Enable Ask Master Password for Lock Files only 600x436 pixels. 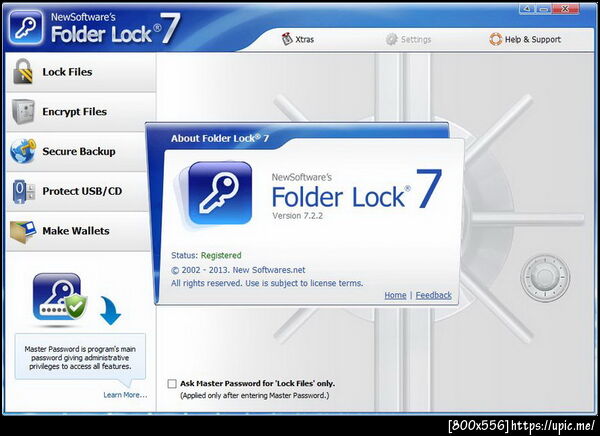pos(172,384)
